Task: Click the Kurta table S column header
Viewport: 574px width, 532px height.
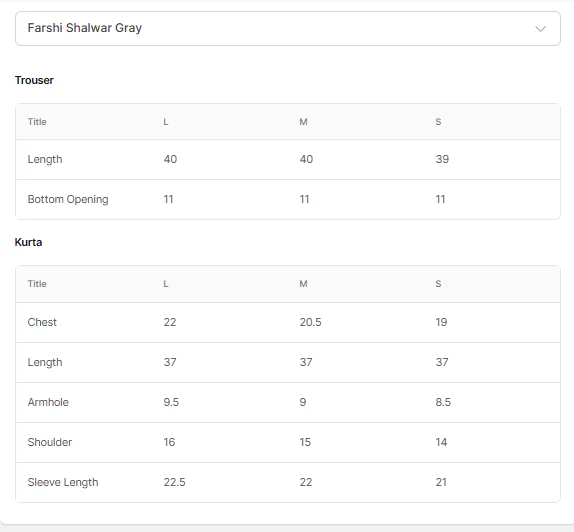Action: [x=438, y=284]
